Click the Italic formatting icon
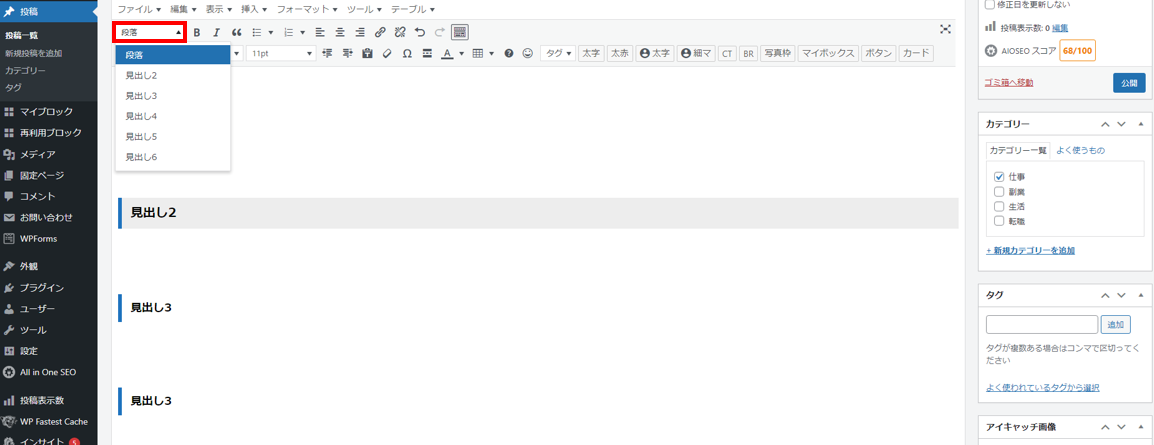This screenshot has height=445, width=1154. pos(216,32)
